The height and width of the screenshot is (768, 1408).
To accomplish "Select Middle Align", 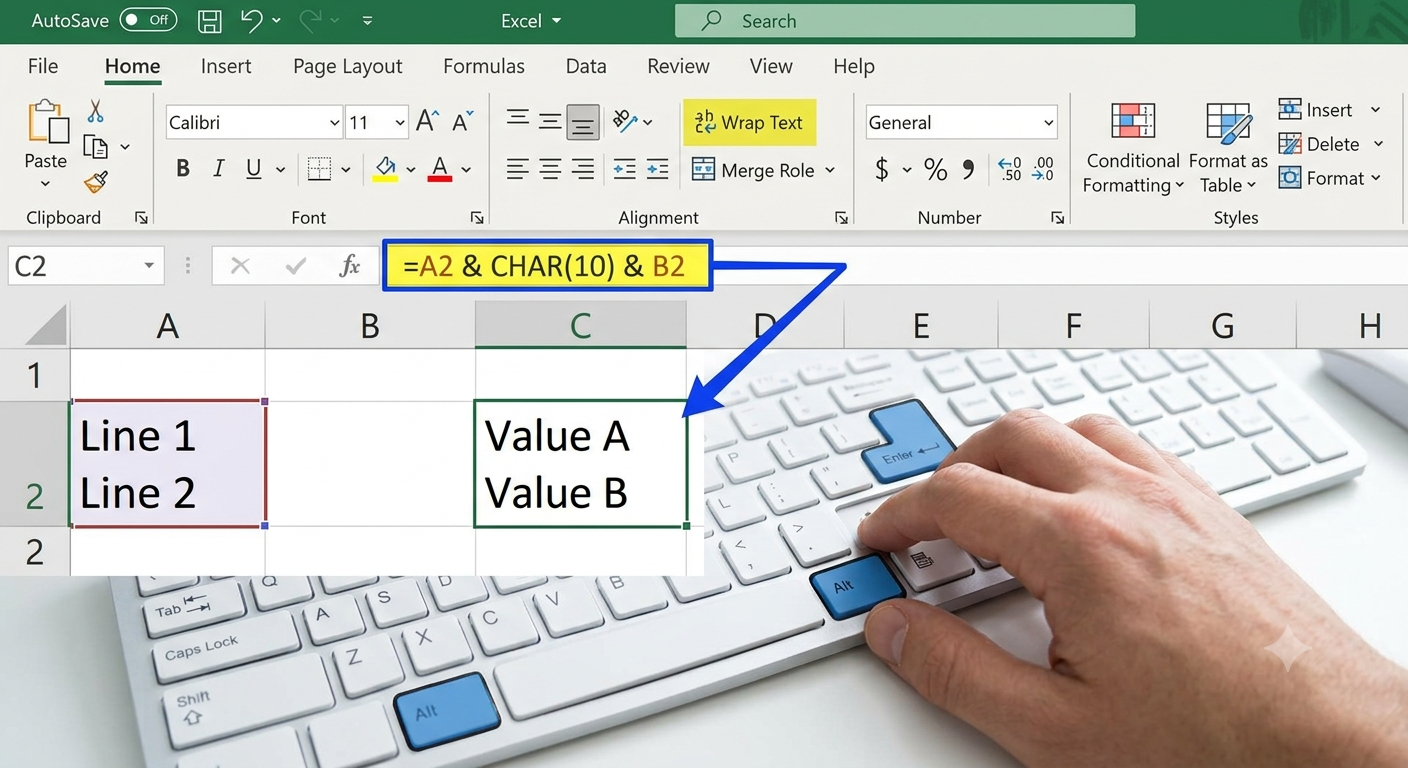I will click(x=550, y=122).
